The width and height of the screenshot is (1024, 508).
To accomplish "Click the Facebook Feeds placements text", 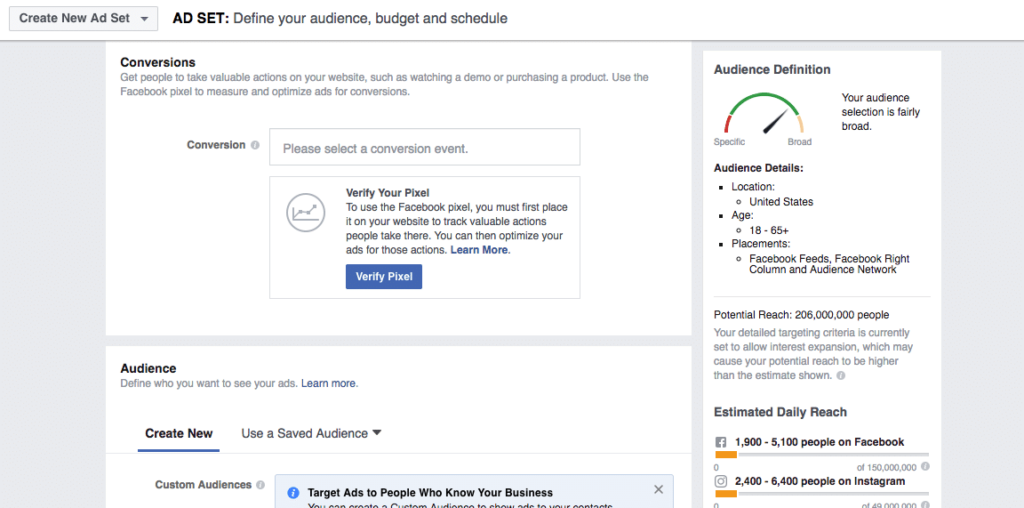I will (829, 264).
